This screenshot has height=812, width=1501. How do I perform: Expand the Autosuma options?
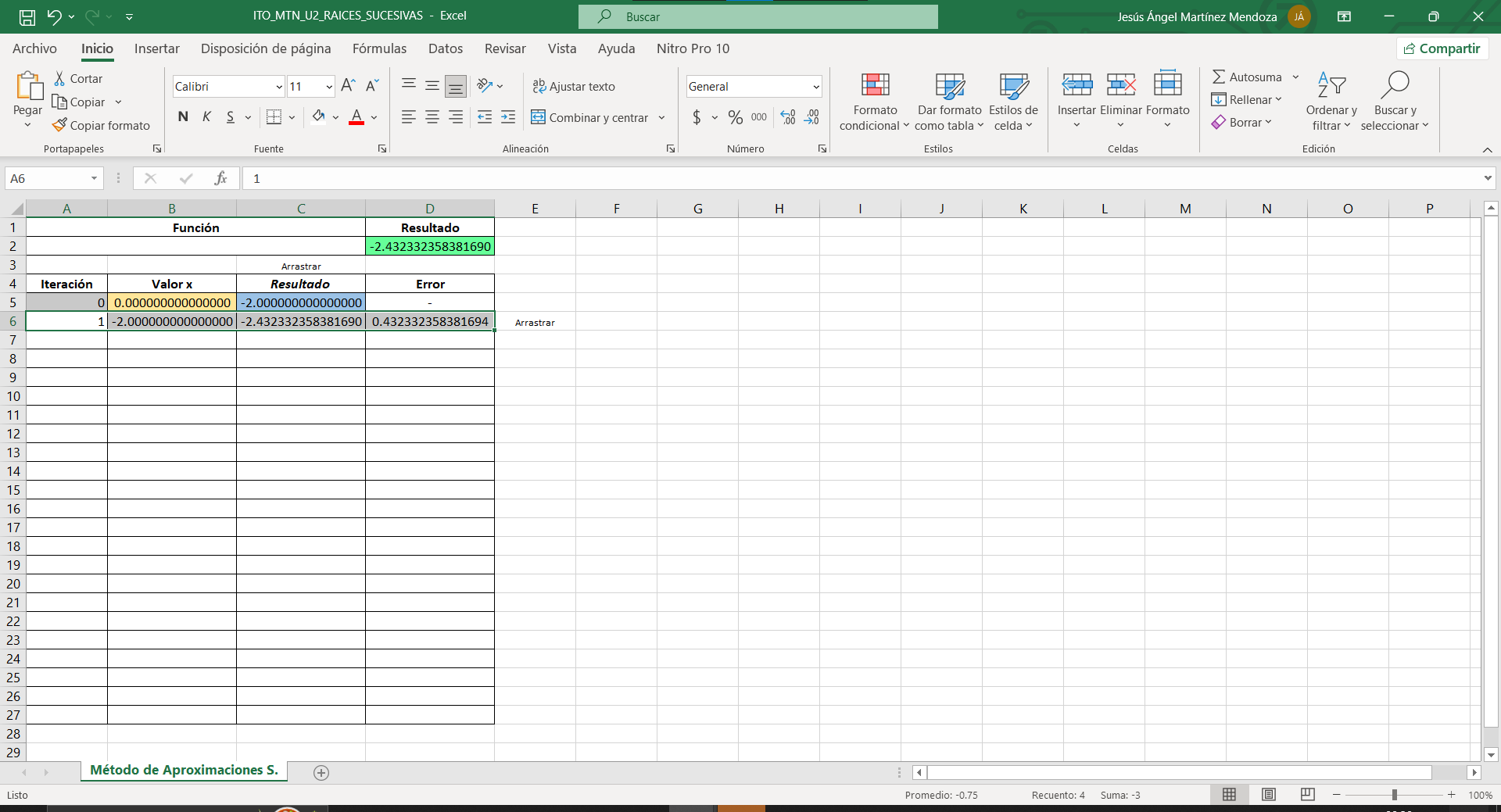pyautogui.click(x=1295, y=77)
